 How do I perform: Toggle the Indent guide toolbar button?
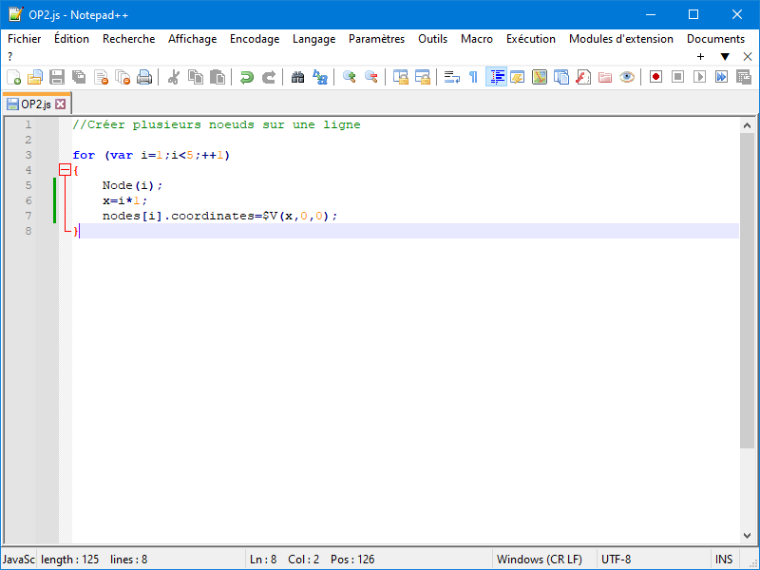(496, 77)
